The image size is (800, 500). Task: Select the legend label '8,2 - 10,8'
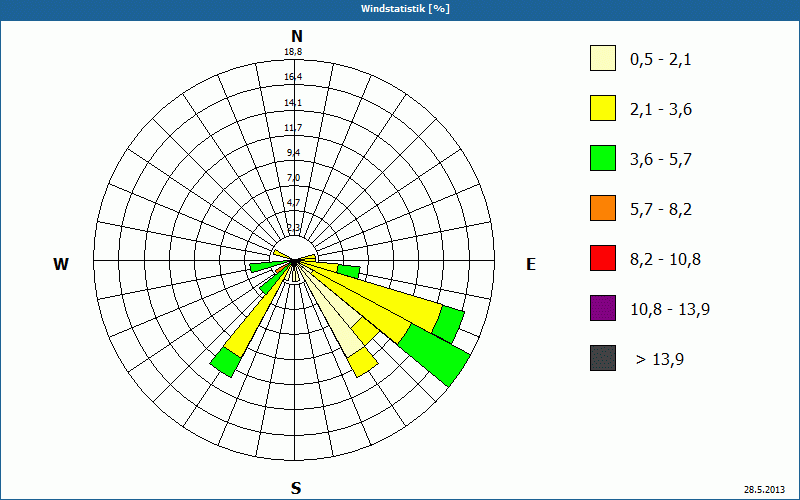point(665,260)
